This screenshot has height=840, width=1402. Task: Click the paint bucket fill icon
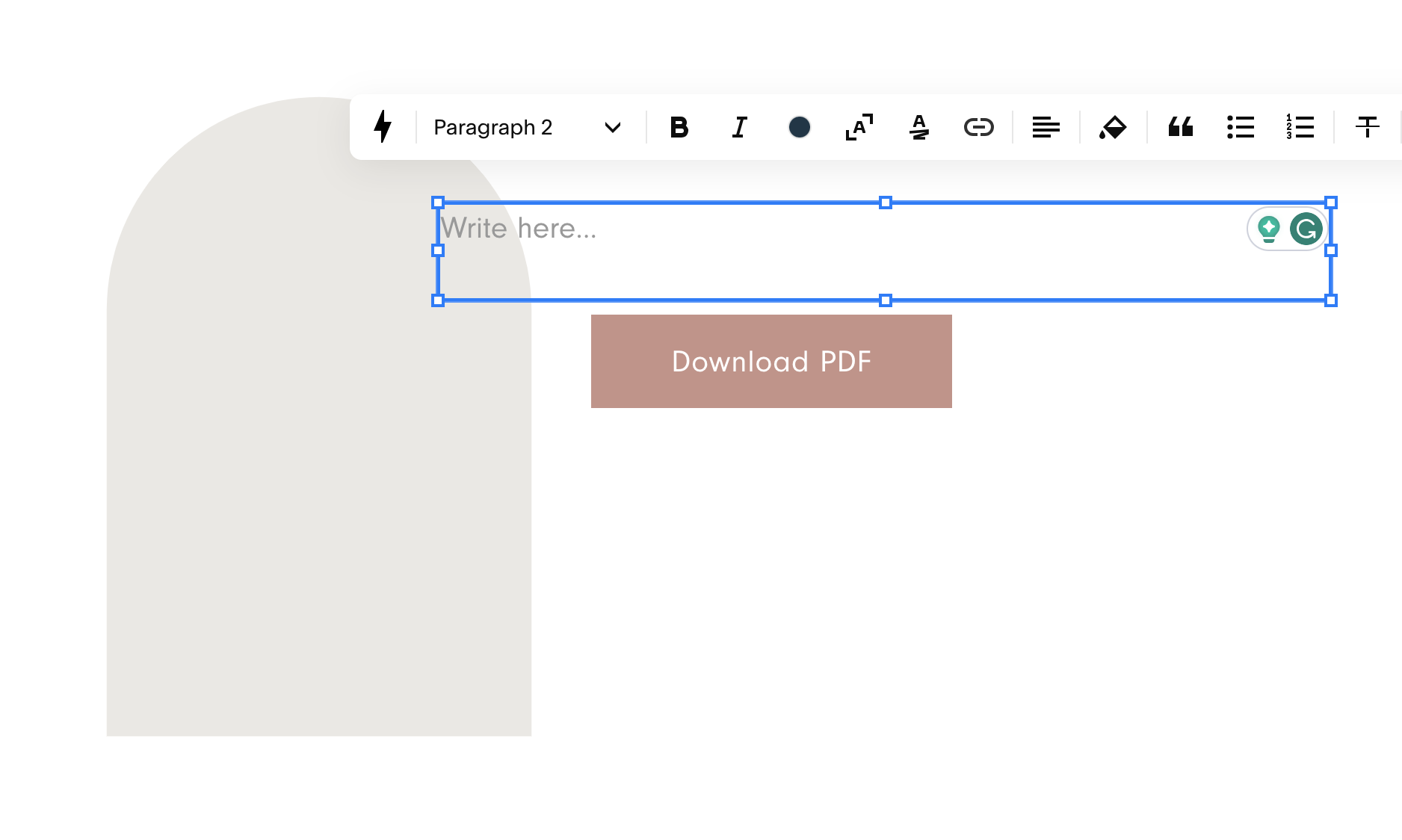[x=1113, y=127]
